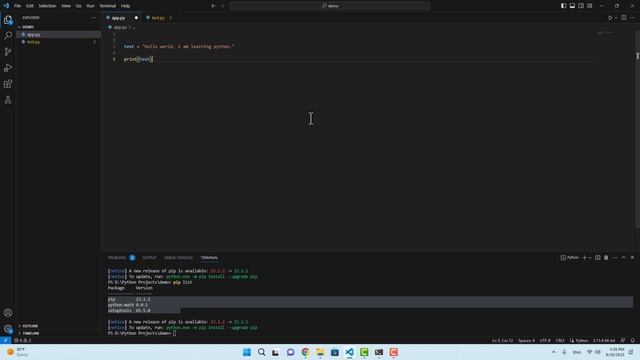
Task: Open the remote window status bar button
Action: point(5,340)
